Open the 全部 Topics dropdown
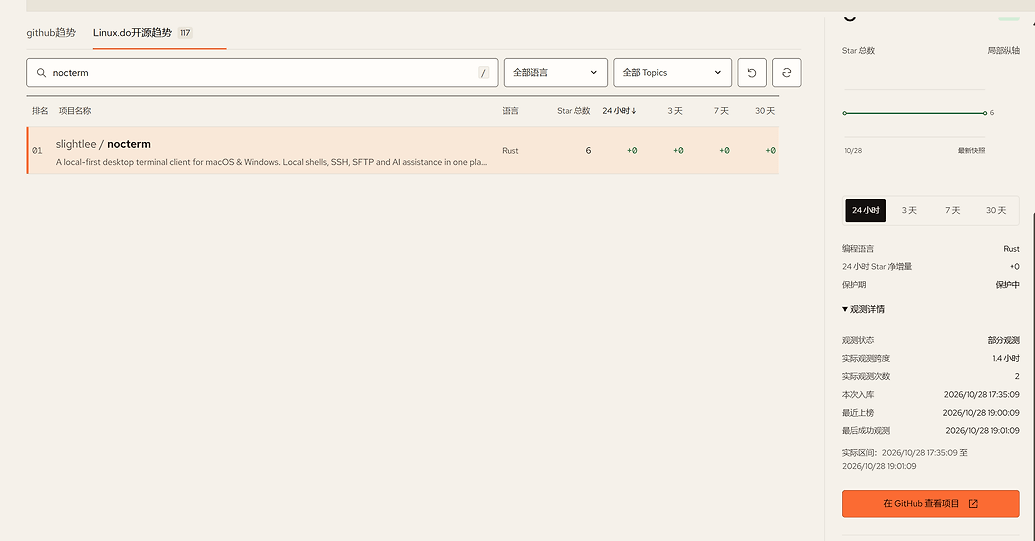The height and width of the screenshot is (541, 1035). pyautogui.click(x=672, y=73)
